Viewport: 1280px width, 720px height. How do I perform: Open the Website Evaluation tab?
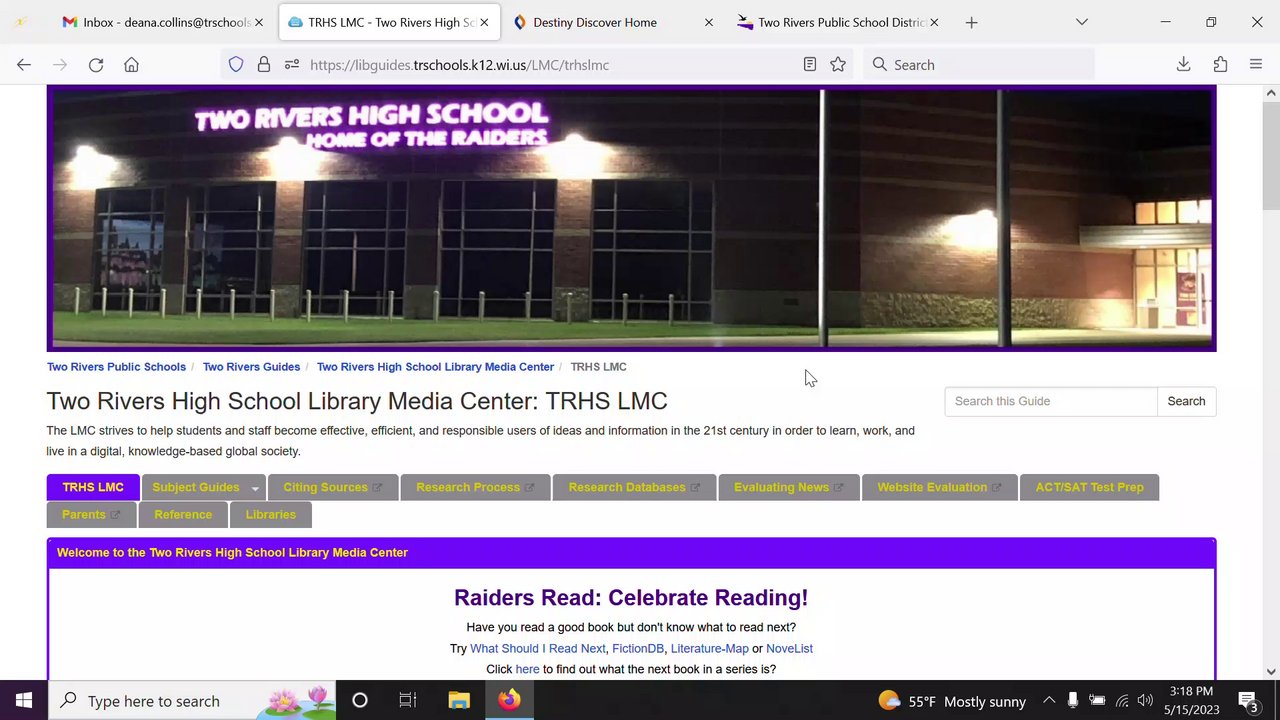click(939, 487)
